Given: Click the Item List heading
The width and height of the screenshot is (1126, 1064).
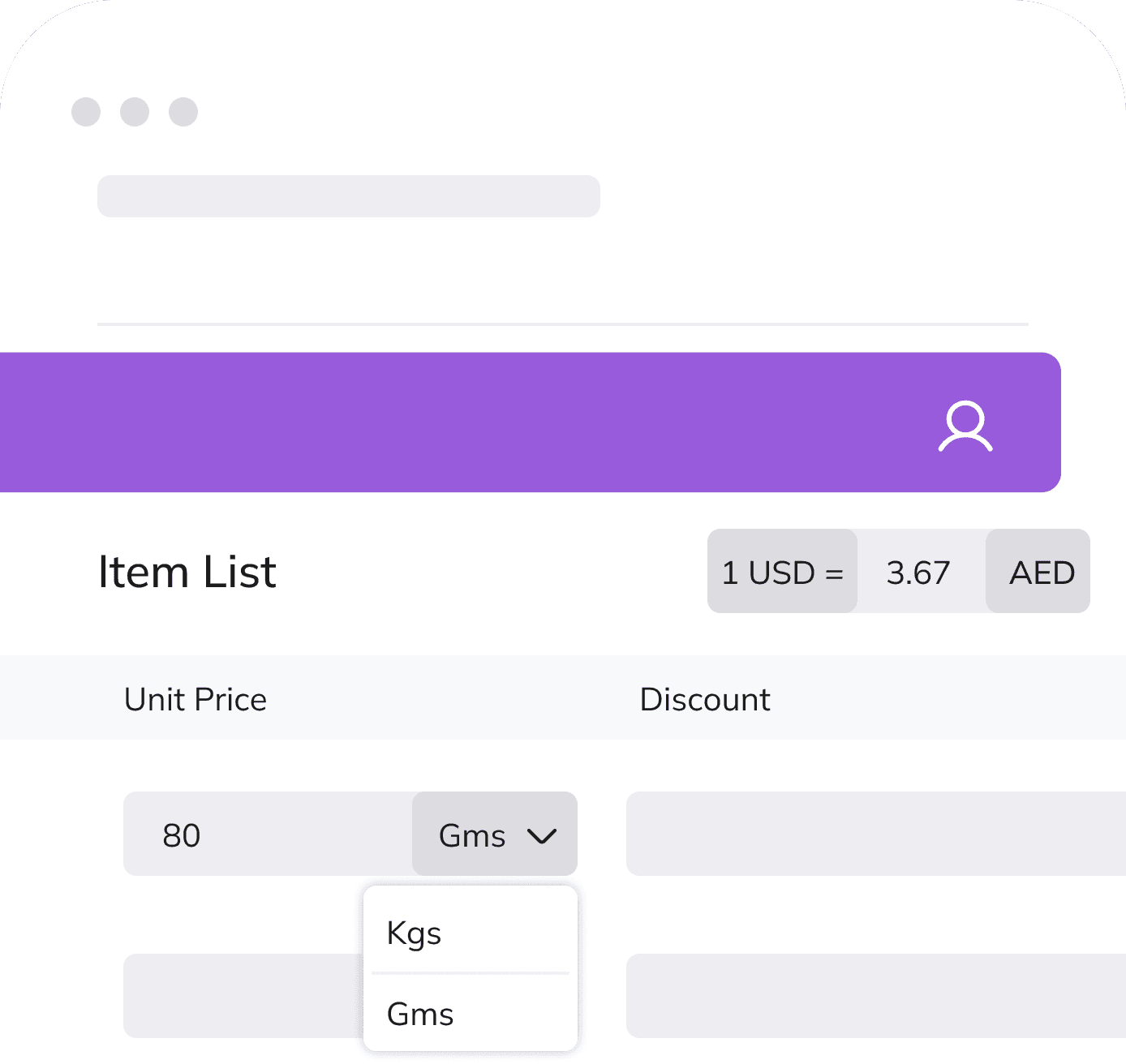Looking at the screenshot, I should click(187, 572).
